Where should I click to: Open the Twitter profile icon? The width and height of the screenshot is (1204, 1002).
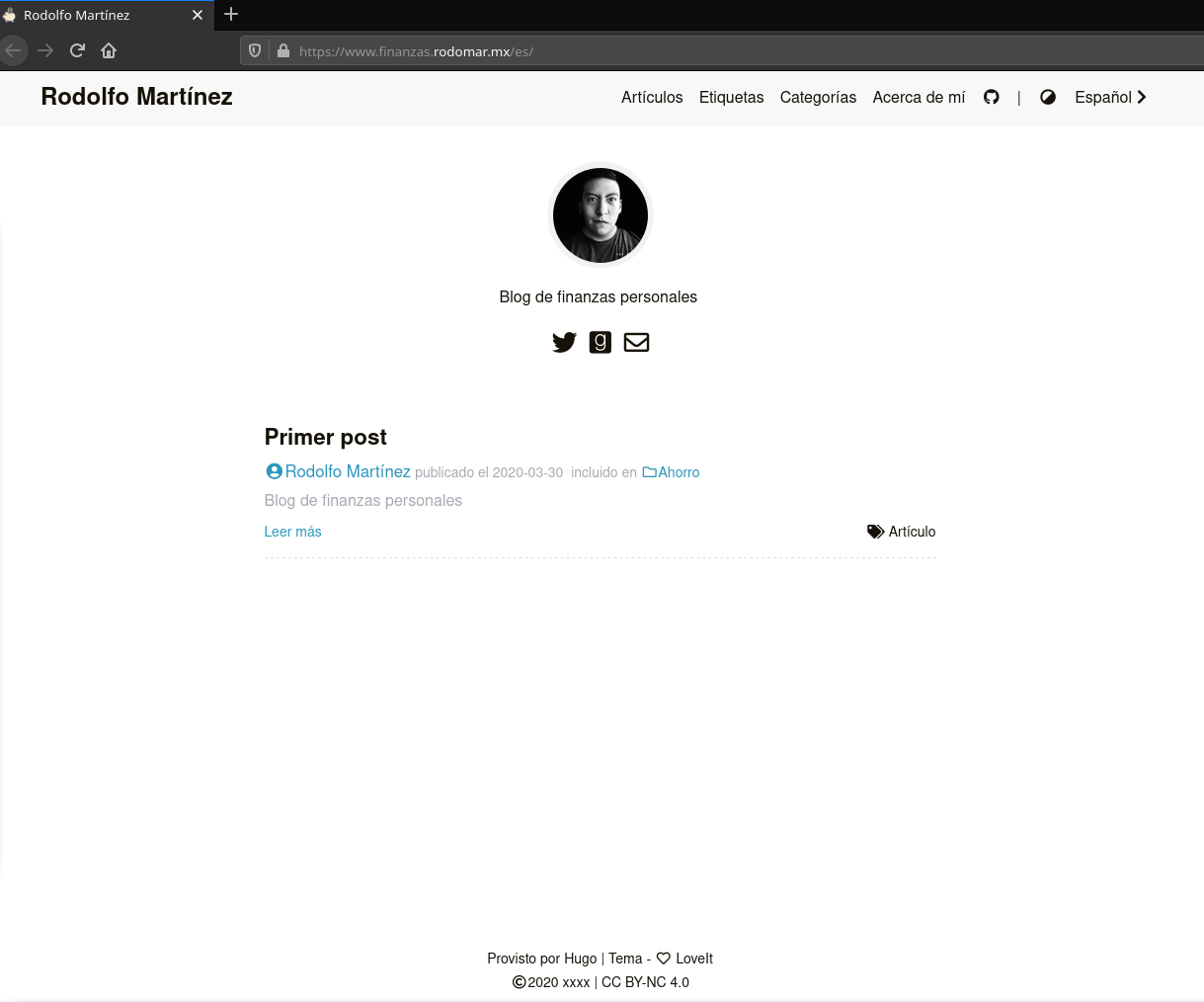(x=564, y=342)
